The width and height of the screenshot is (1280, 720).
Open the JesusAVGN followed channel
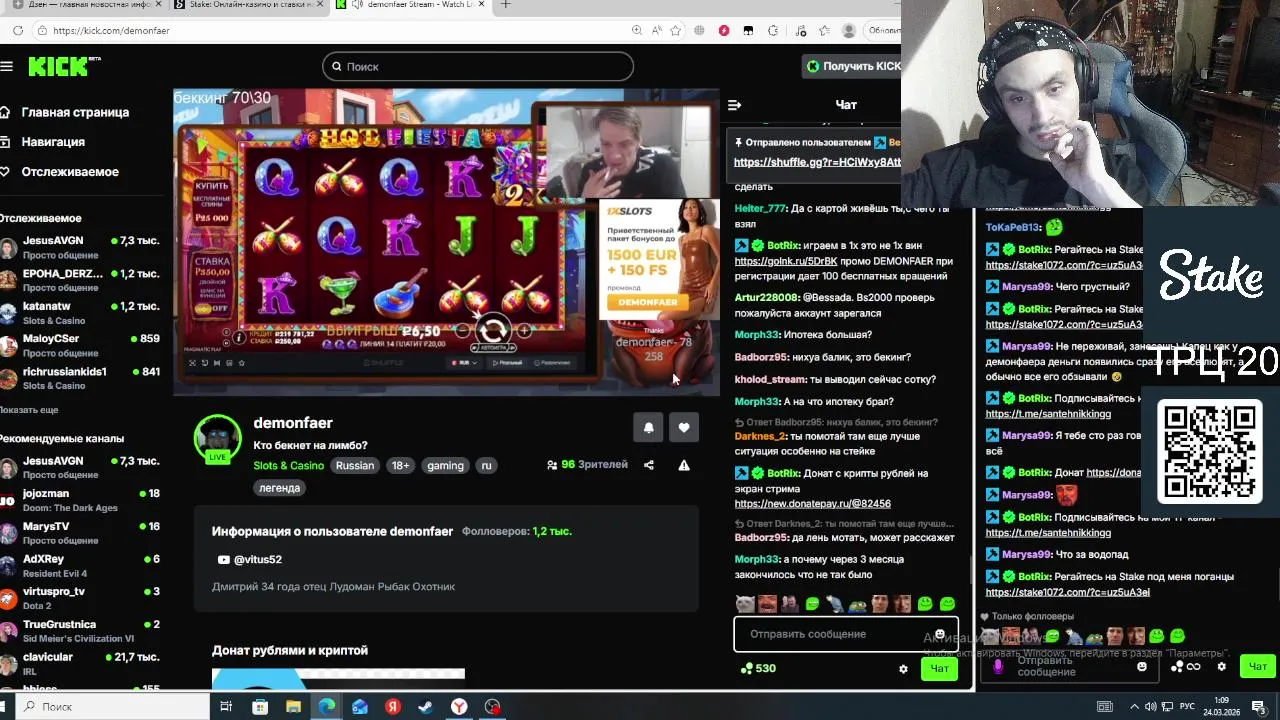pos(80,248)
